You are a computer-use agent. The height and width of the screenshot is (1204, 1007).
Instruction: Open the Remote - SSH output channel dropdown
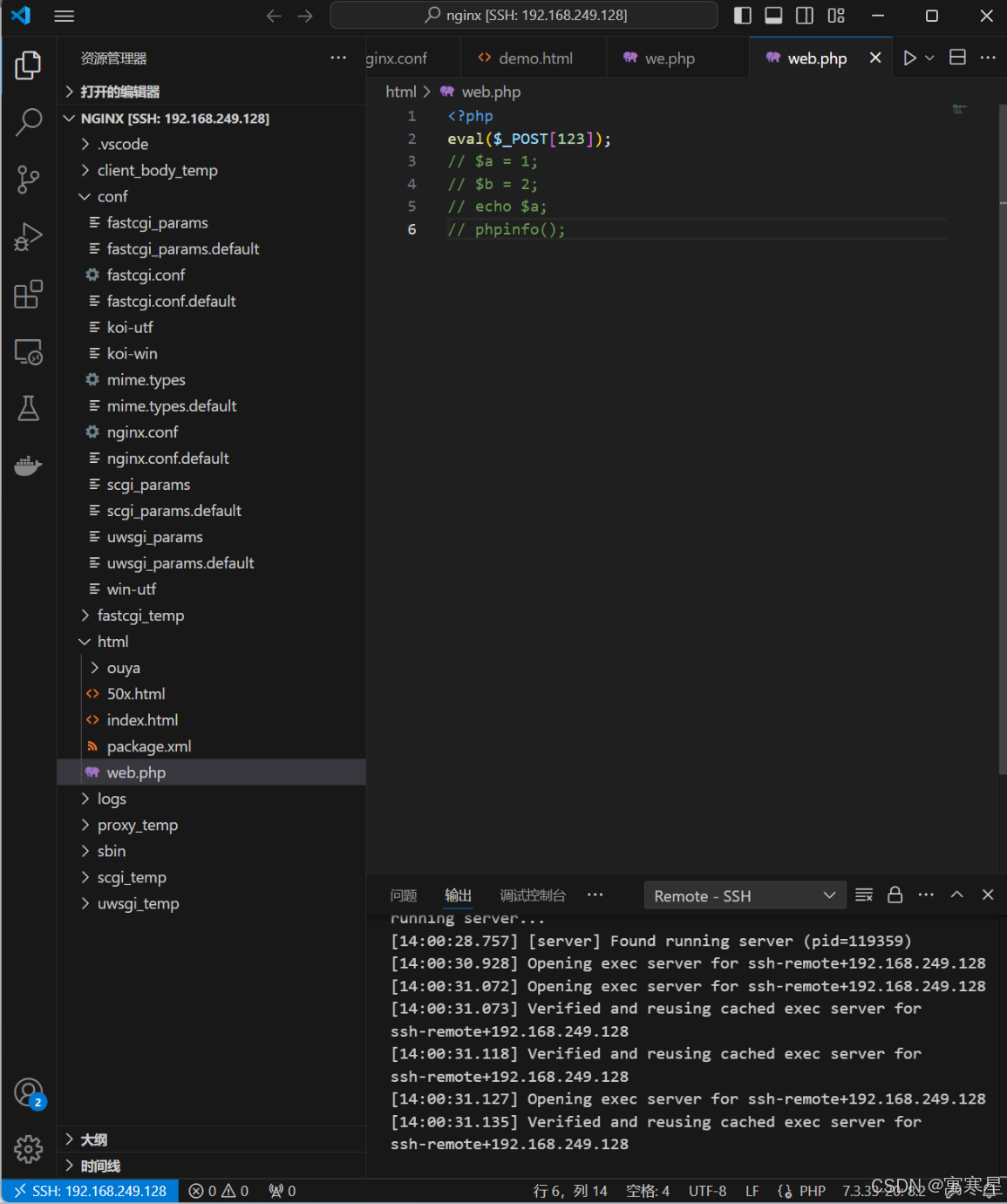[745, 896]
